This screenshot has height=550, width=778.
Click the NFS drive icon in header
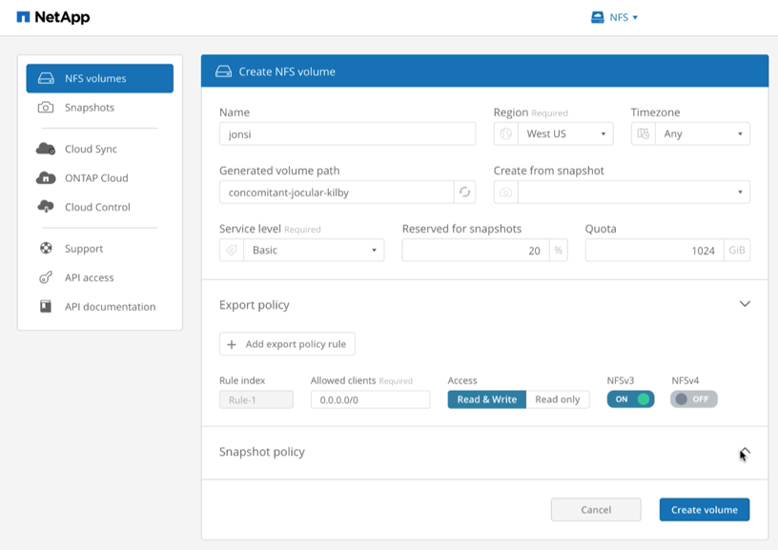pos(597,17)
